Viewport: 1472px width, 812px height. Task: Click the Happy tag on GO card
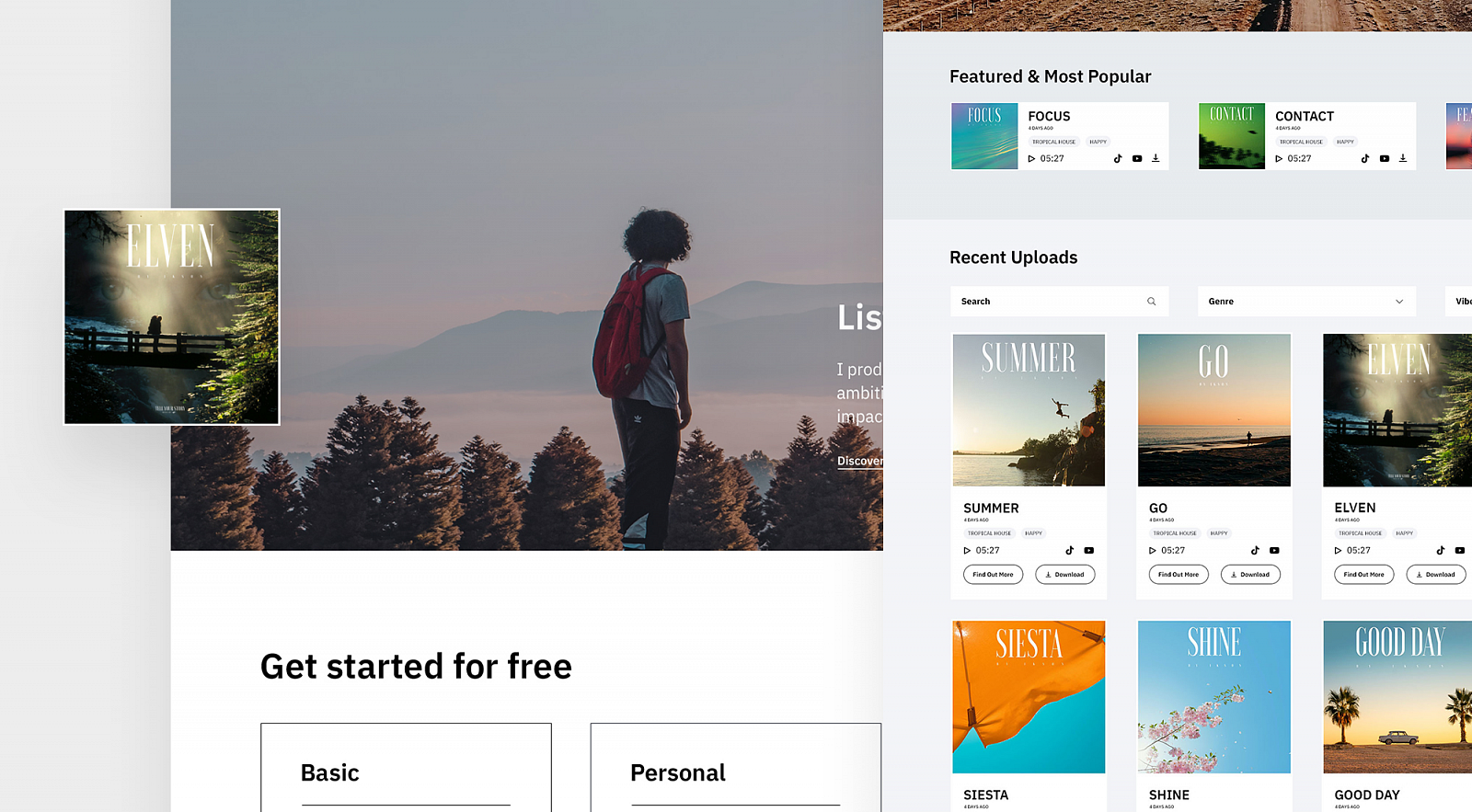pyautogui.click(x=1219, y=533)
